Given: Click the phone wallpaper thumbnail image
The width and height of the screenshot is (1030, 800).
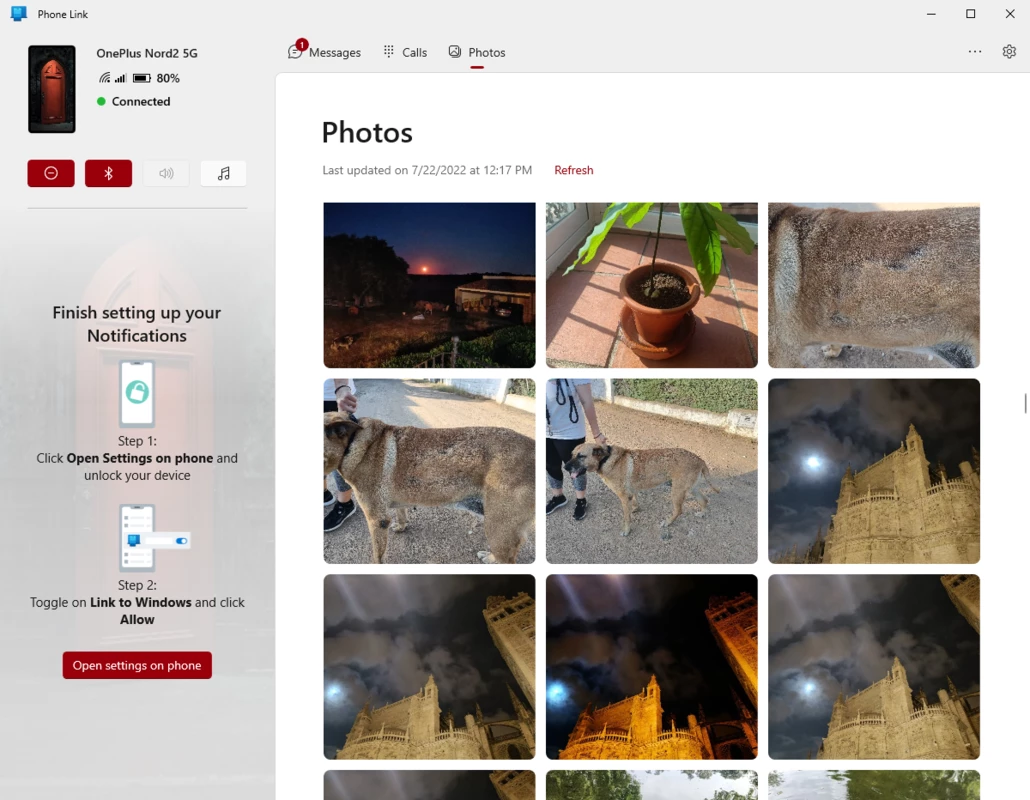Looking at the screenshot, I should tap(52, 89).
